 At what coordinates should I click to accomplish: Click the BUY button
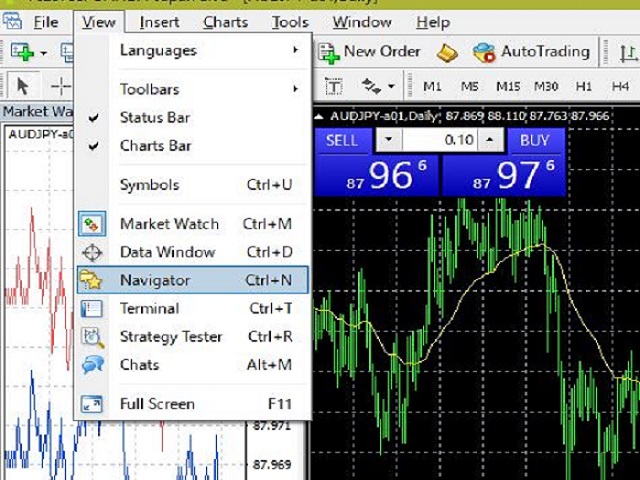pyautogui.click(x=535, y=140)
